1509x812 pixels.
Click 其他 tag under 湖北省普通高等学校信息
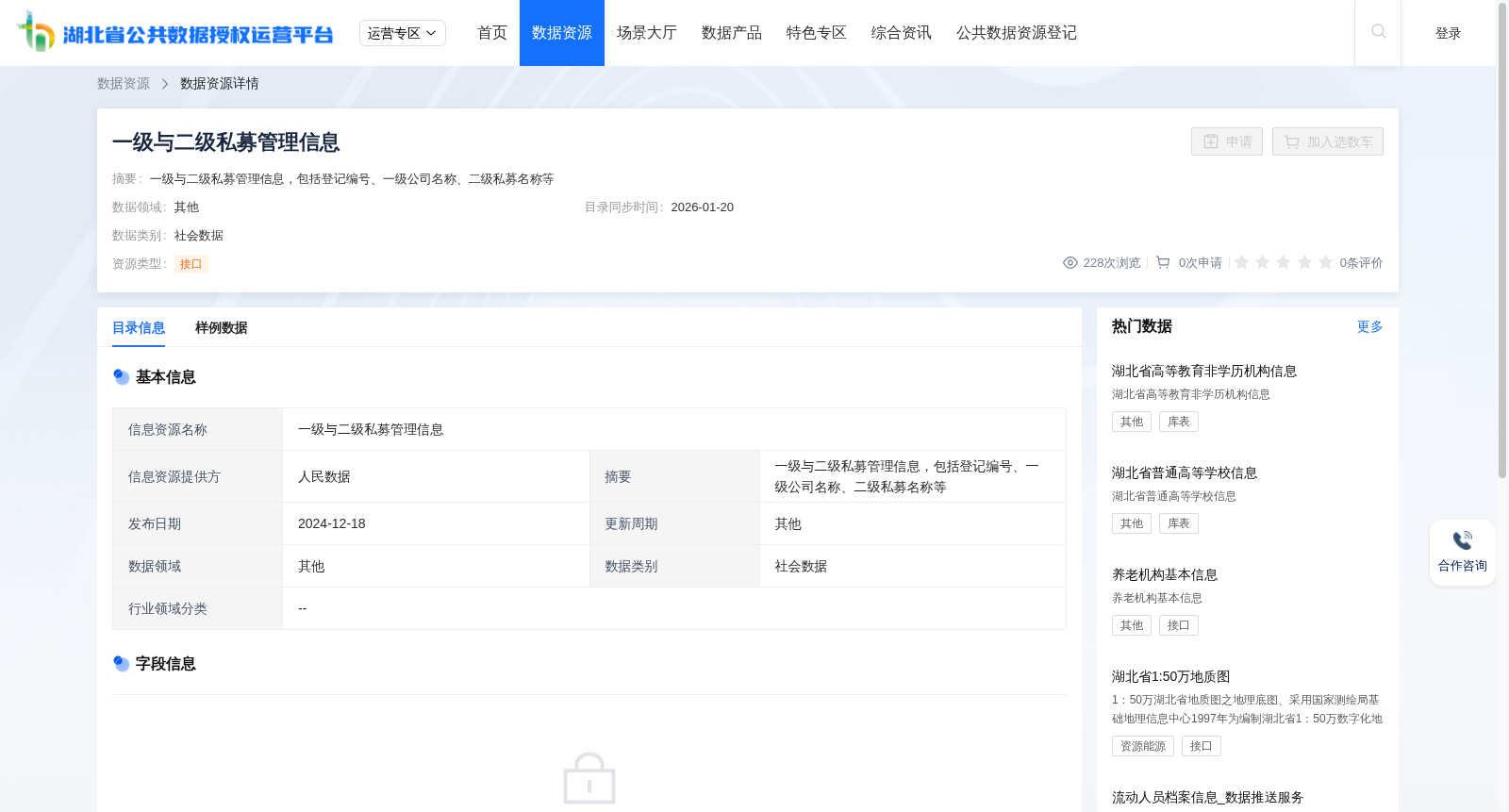point(1132,523)
